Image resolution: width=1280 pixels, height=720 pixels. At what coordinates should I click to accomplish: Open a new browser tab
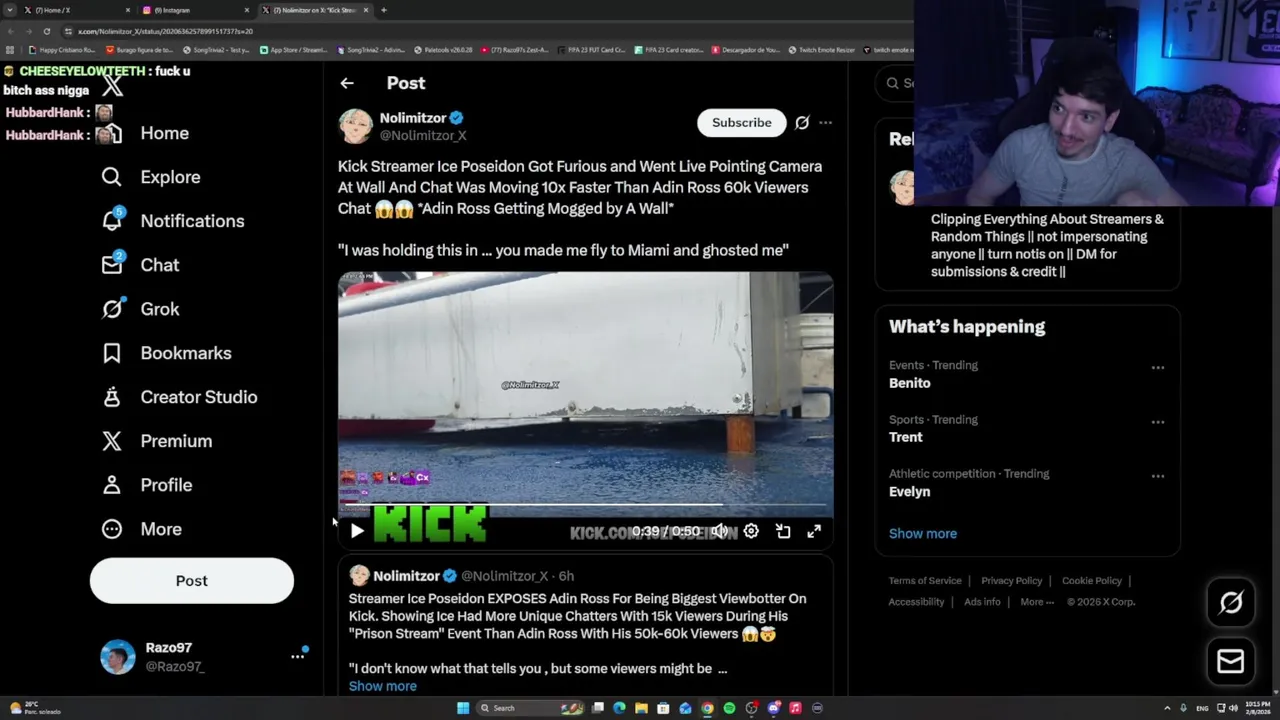coord(384,10)
